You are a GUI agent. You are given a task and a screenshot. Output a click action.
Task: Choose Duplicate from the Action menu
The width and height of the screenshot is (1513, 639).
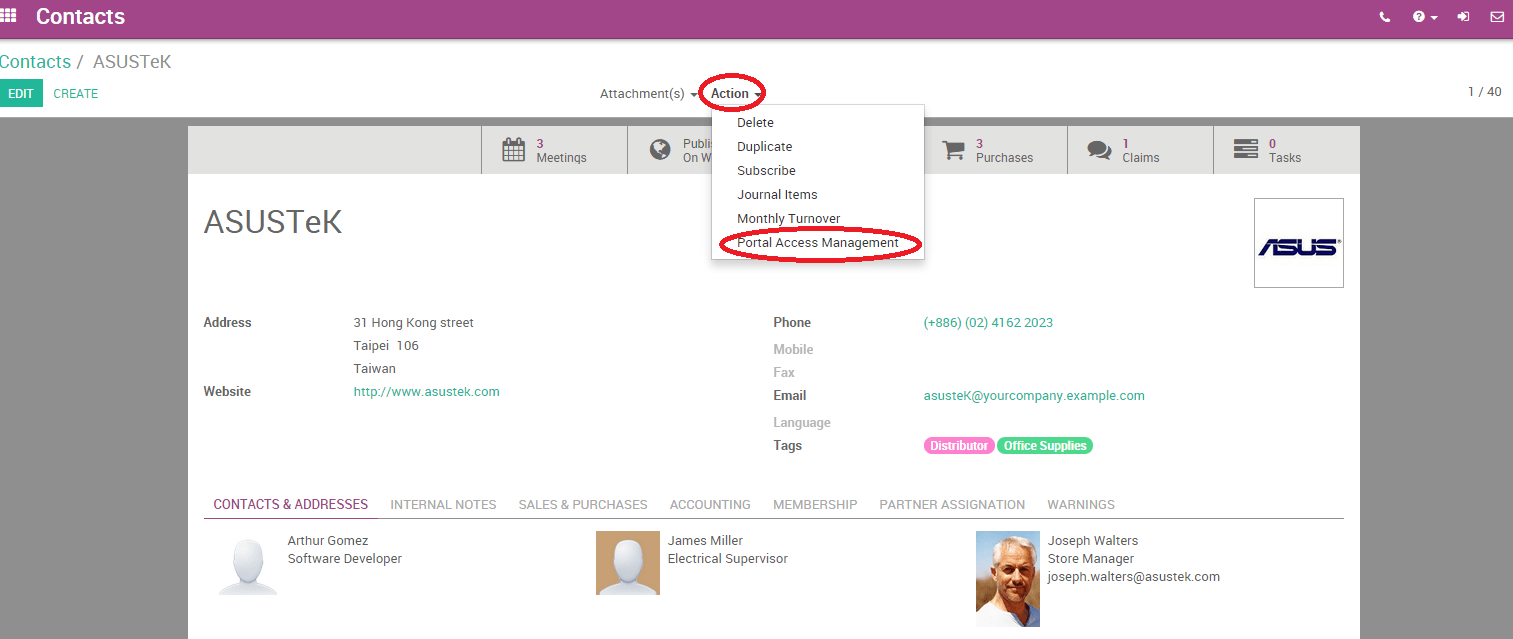click(x=764, y=146)
